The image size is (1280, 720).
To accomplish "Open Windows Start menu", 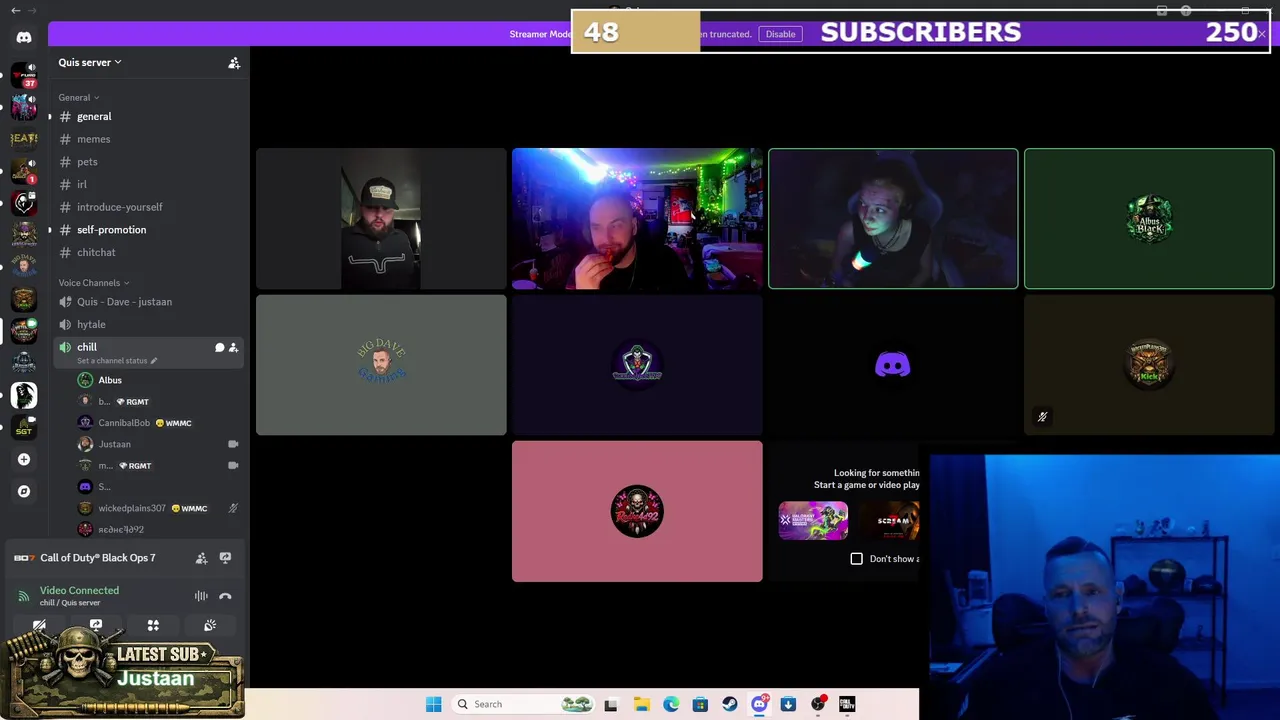I will coord(433,704).
